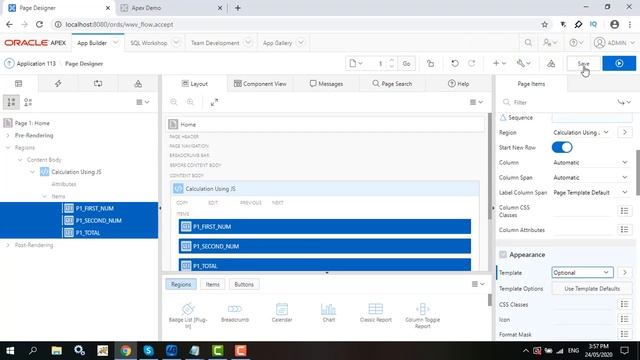Expand the Post-Rendering tree node
Screen dimensions: 640x360
click(x=8, y=245)
